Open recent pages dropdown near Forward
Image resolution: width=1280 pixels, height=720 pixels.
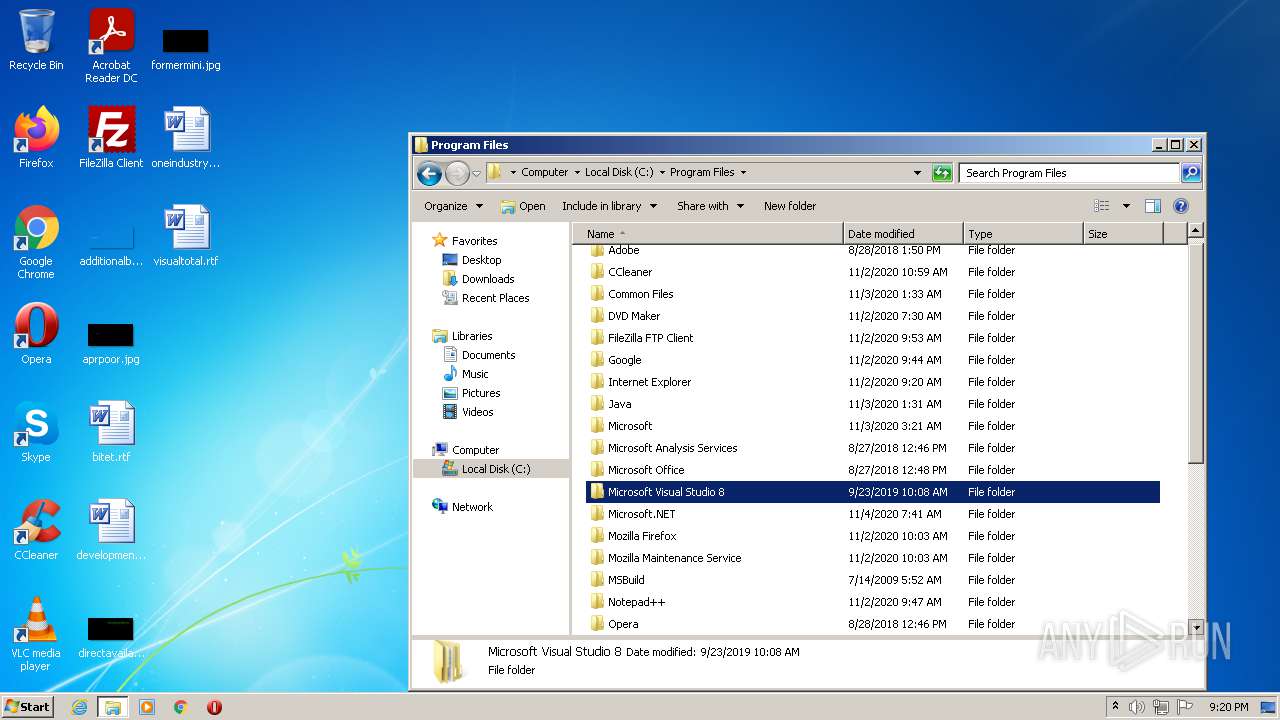tap(476, 173)
